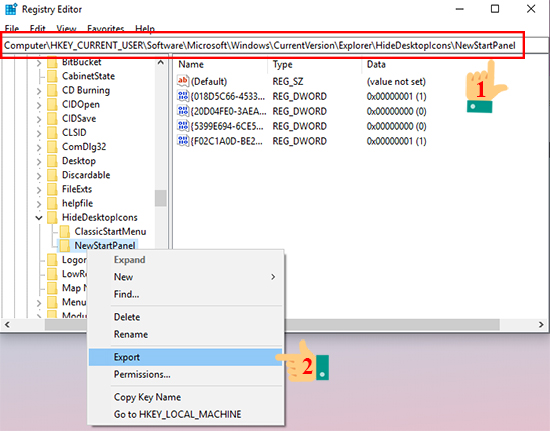Expand the ComDlg32 key
Image resolution: width=550 pixels, height=431 pixels.
pyautogui.click(x=39, y=147)
